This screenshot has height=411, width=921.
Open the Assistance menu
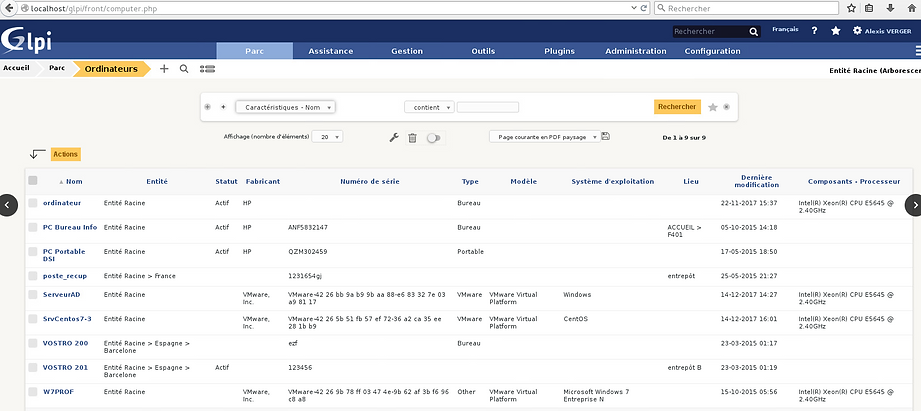pos(331,51)
